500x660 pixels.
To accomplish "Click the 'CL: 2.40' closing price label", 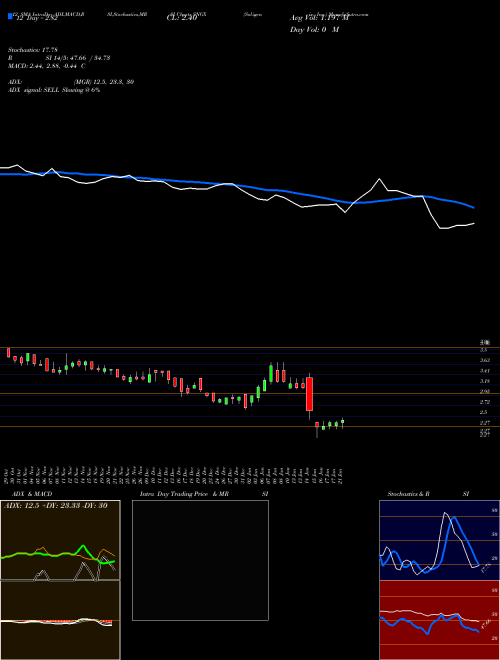I will [182, 18].
